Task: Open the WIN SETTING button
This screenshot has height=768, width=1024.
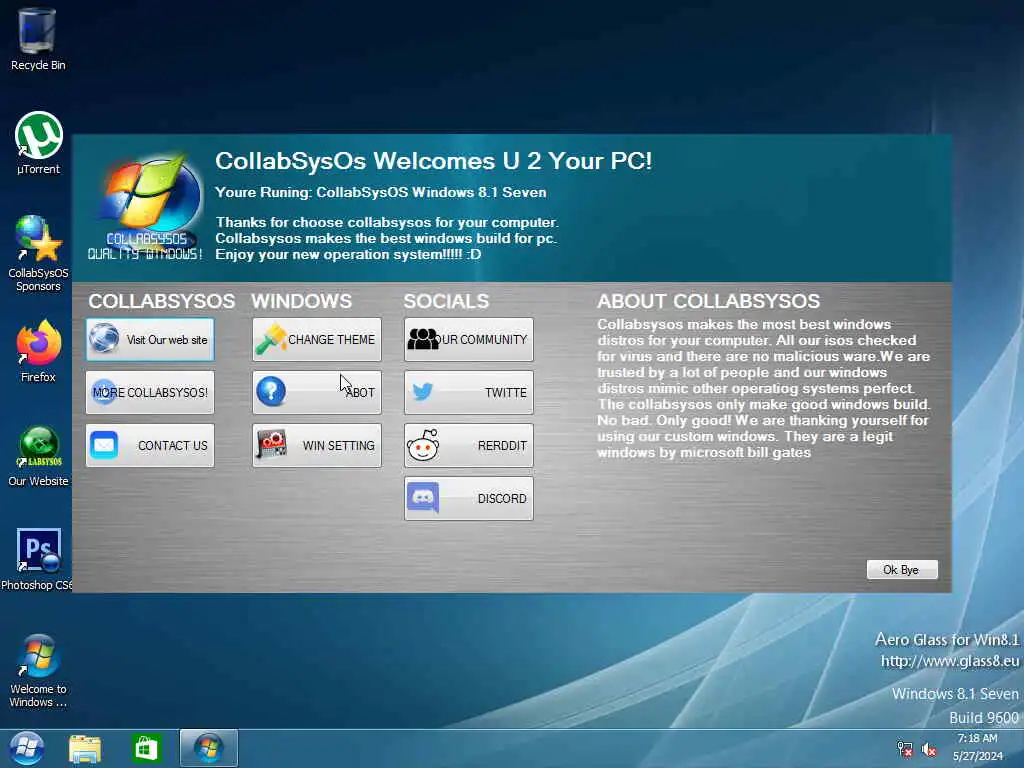Action: pos(317,445)
